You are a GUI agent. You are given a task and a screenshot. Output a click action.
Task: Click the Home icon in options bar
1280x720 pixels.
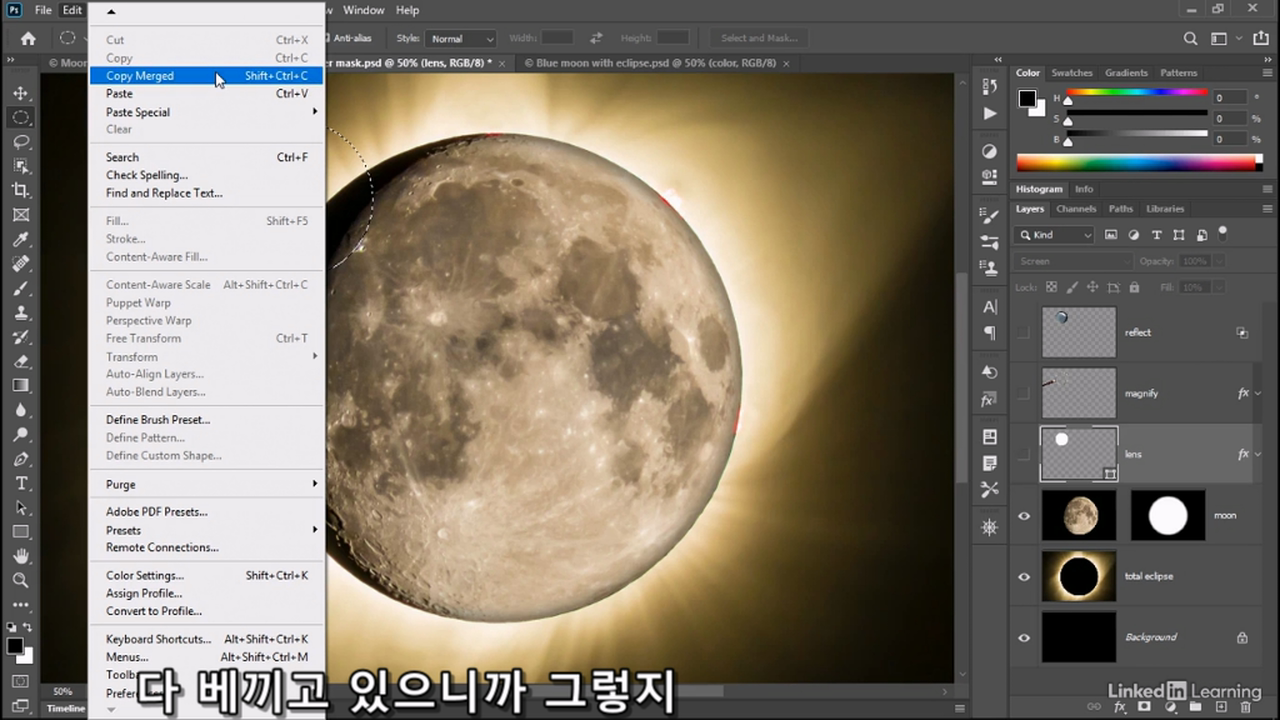coord(28,39)
